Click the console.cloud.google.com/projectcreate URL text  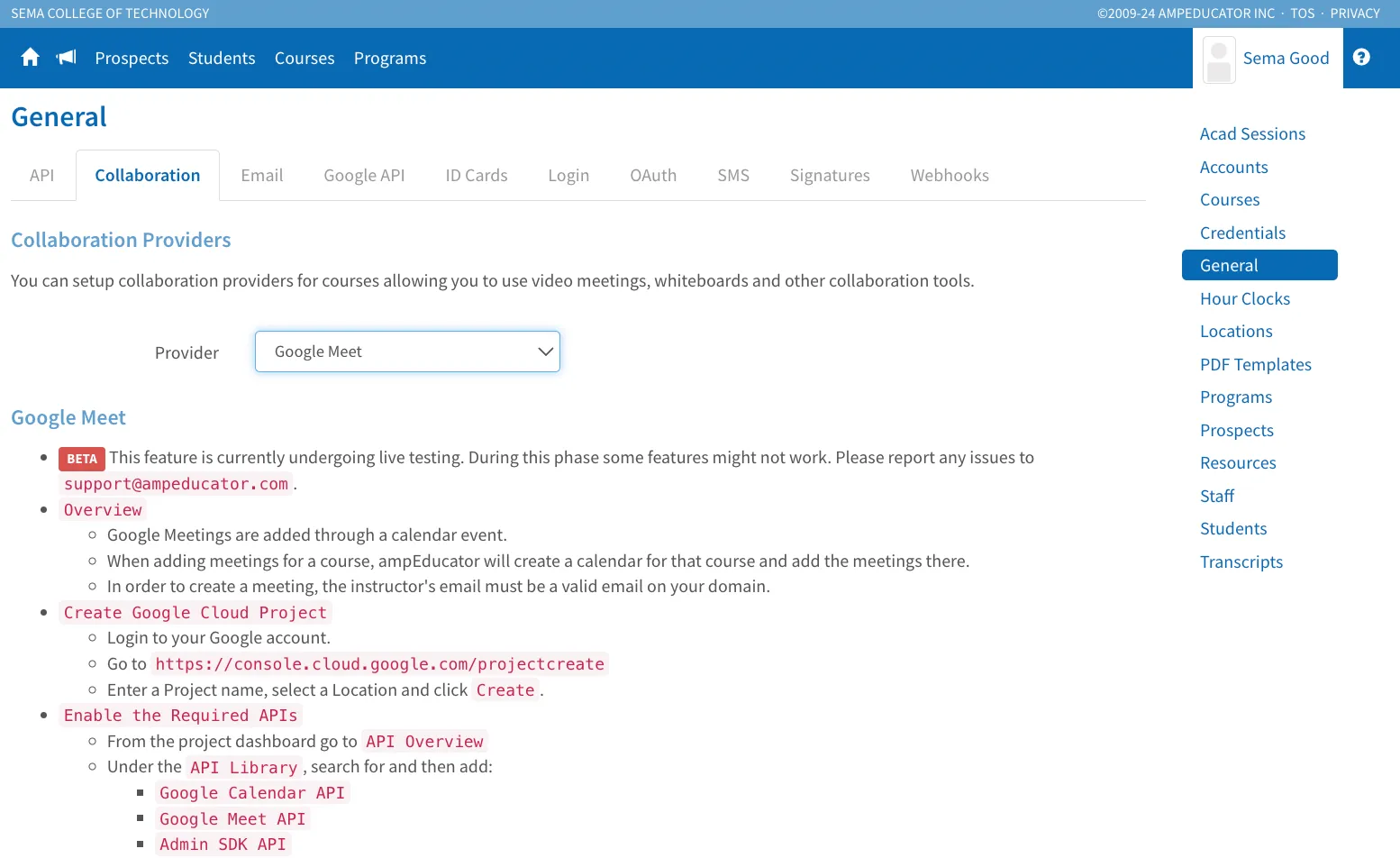pos(379,664)
